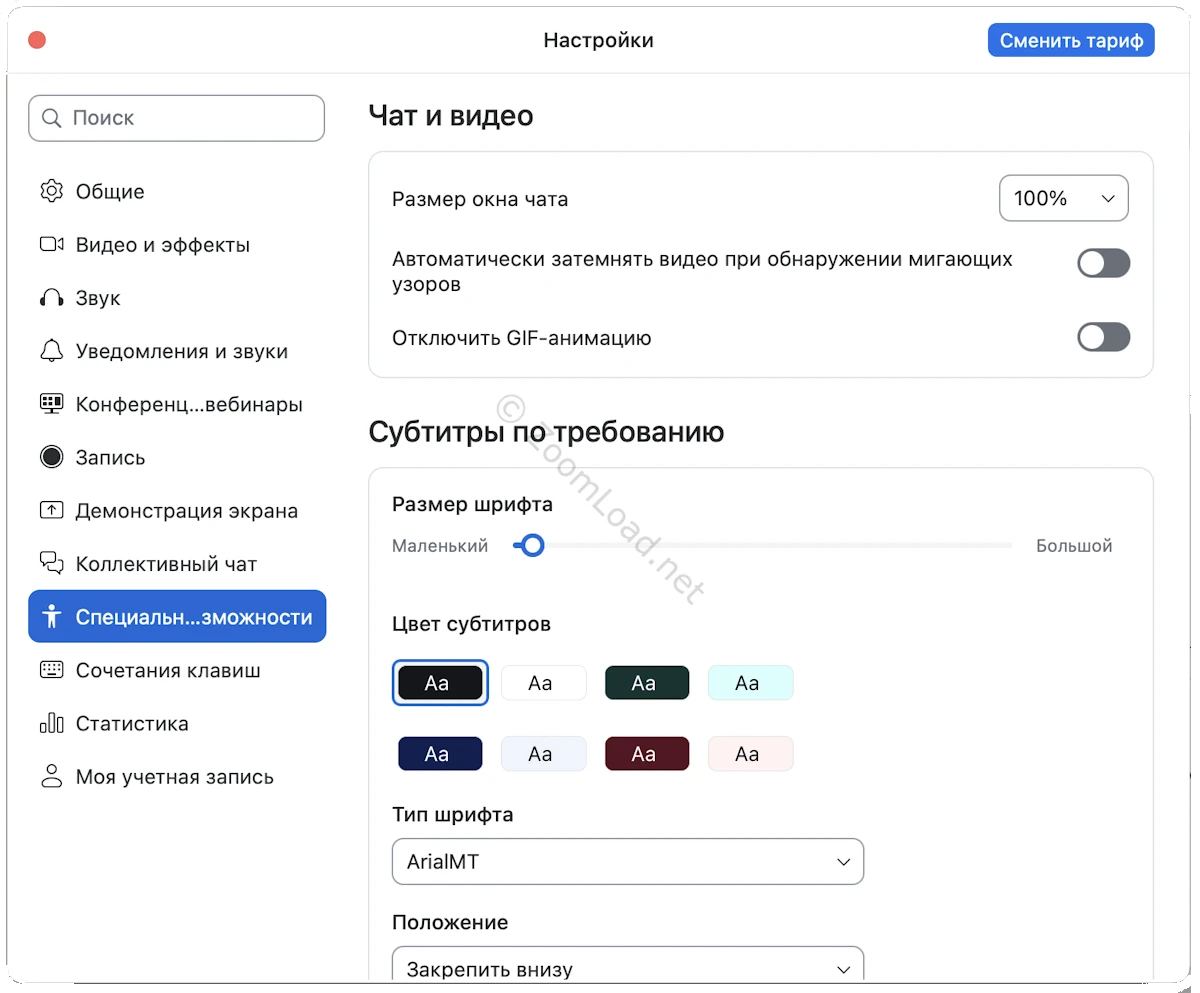Select the dark red subtitle color swatch
This screenshot has width=1200, height=993.
coord(646,754)
